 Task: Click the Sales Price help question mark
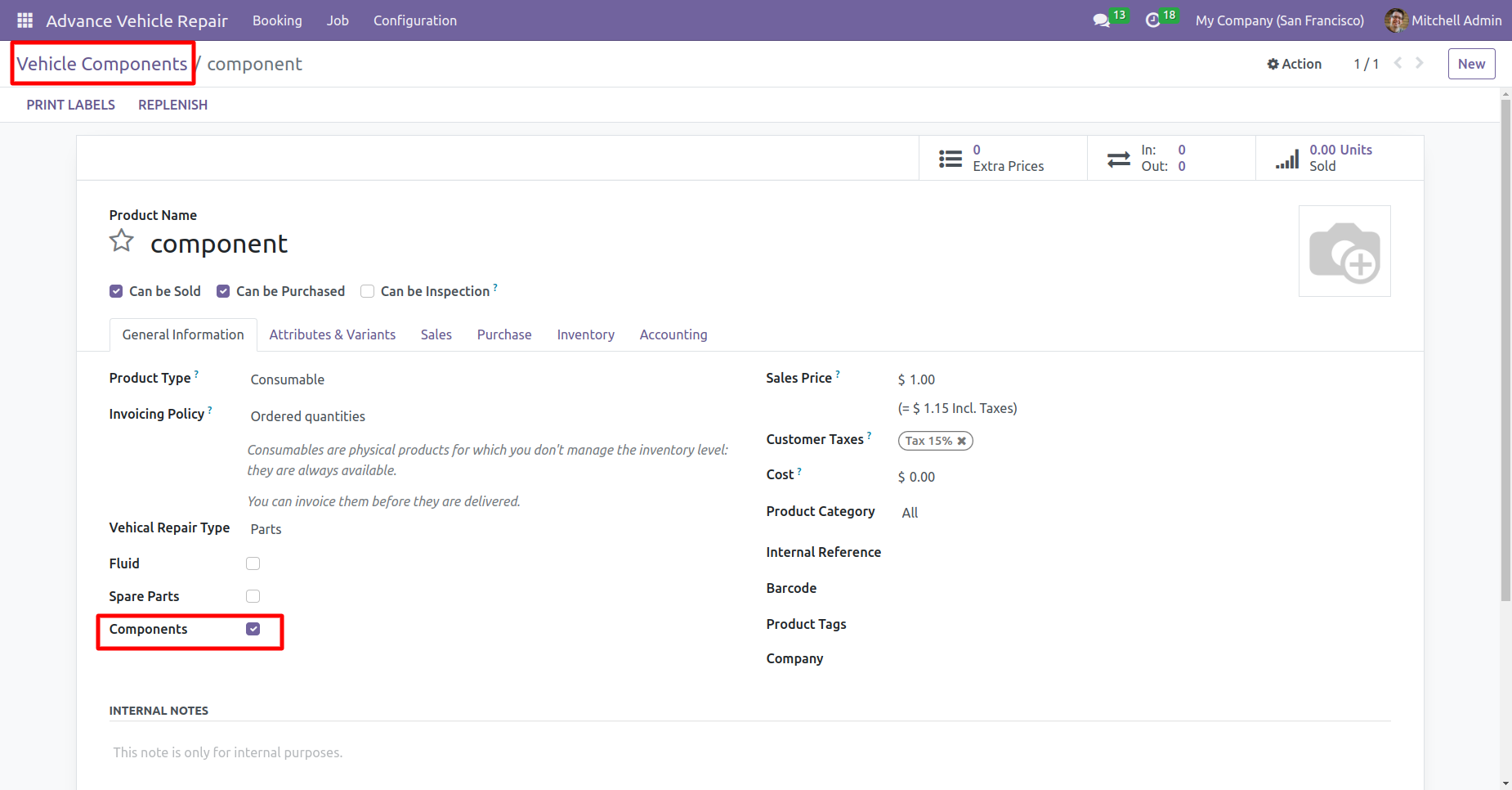click(838, 374)
